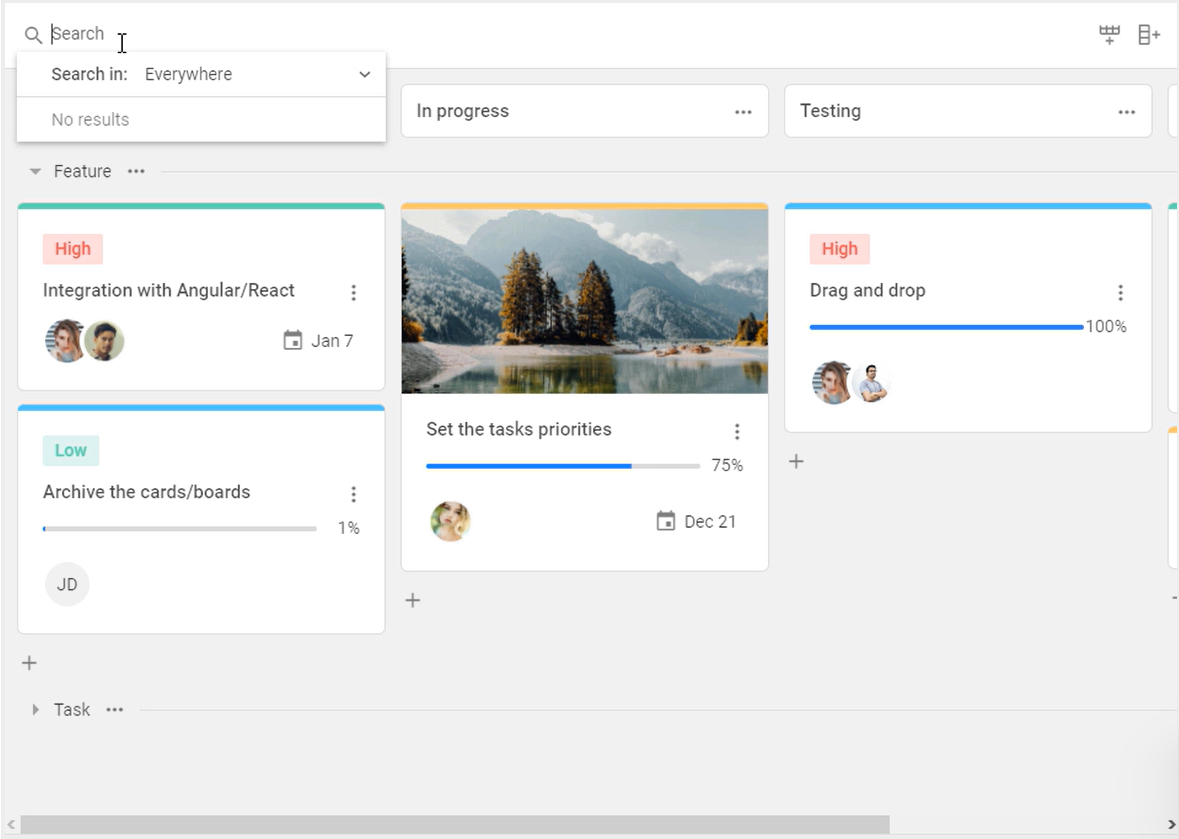Click Drag and drop 100% progress bar
This screenshot has height=839, width=1179.
point(947,327)
